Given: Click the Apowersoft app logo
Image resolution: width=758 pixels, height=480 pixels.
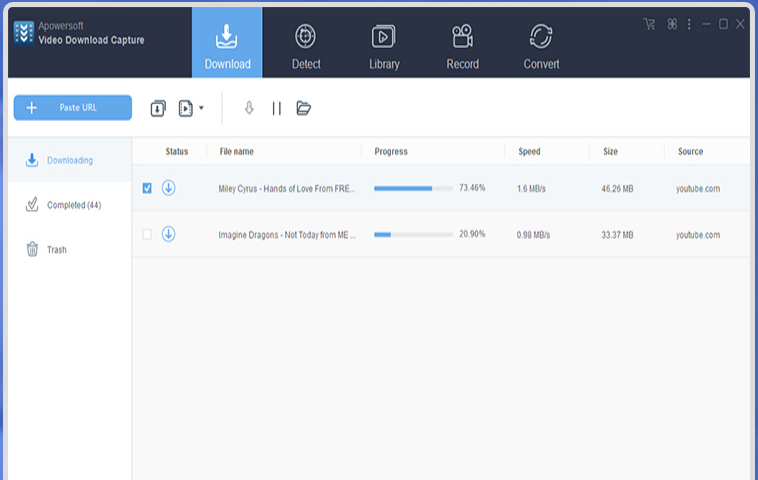Looking at the screenshot, I should point(24,33).
